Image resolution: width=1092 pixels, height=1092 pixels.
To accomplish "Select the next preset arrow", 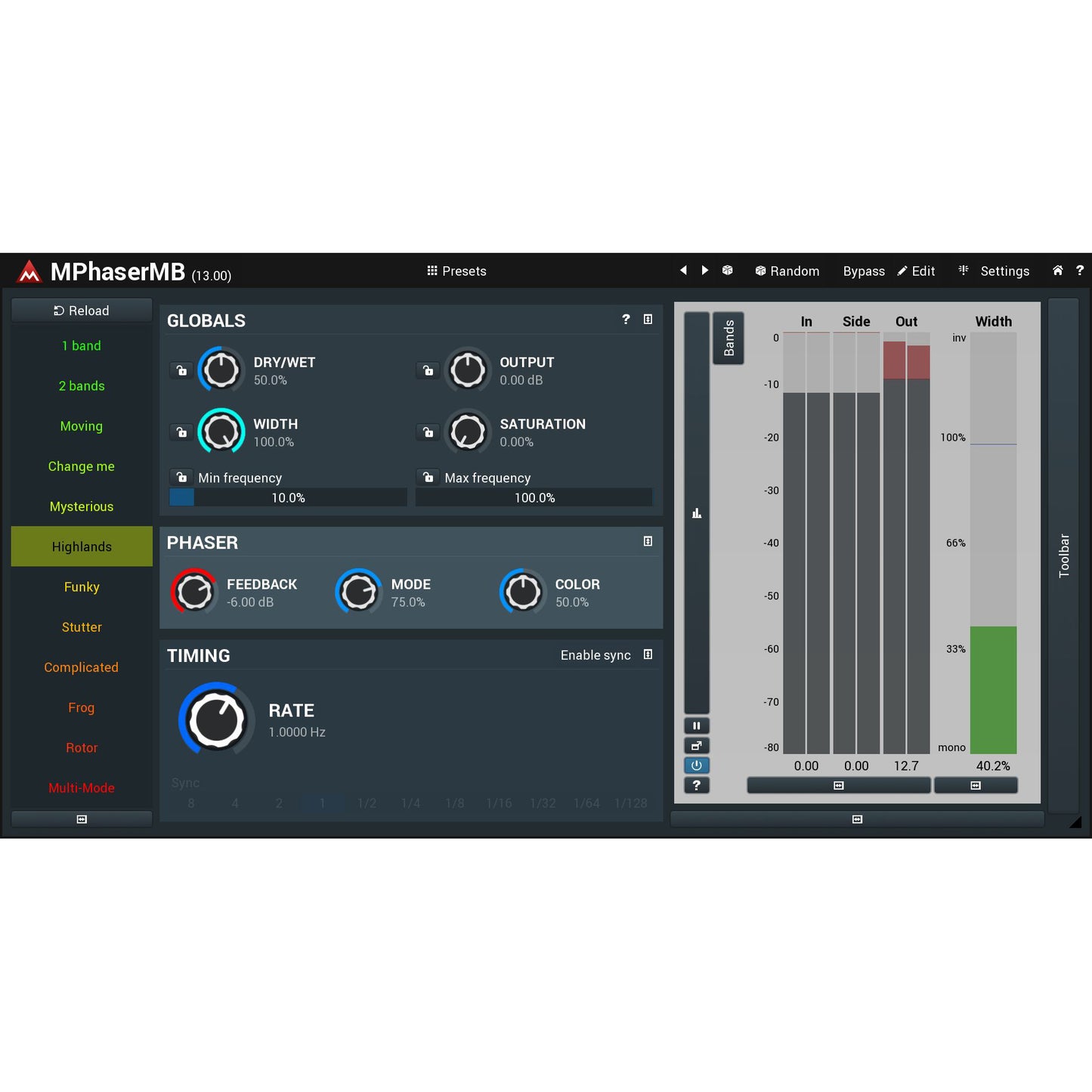I will tap(705, 271).
